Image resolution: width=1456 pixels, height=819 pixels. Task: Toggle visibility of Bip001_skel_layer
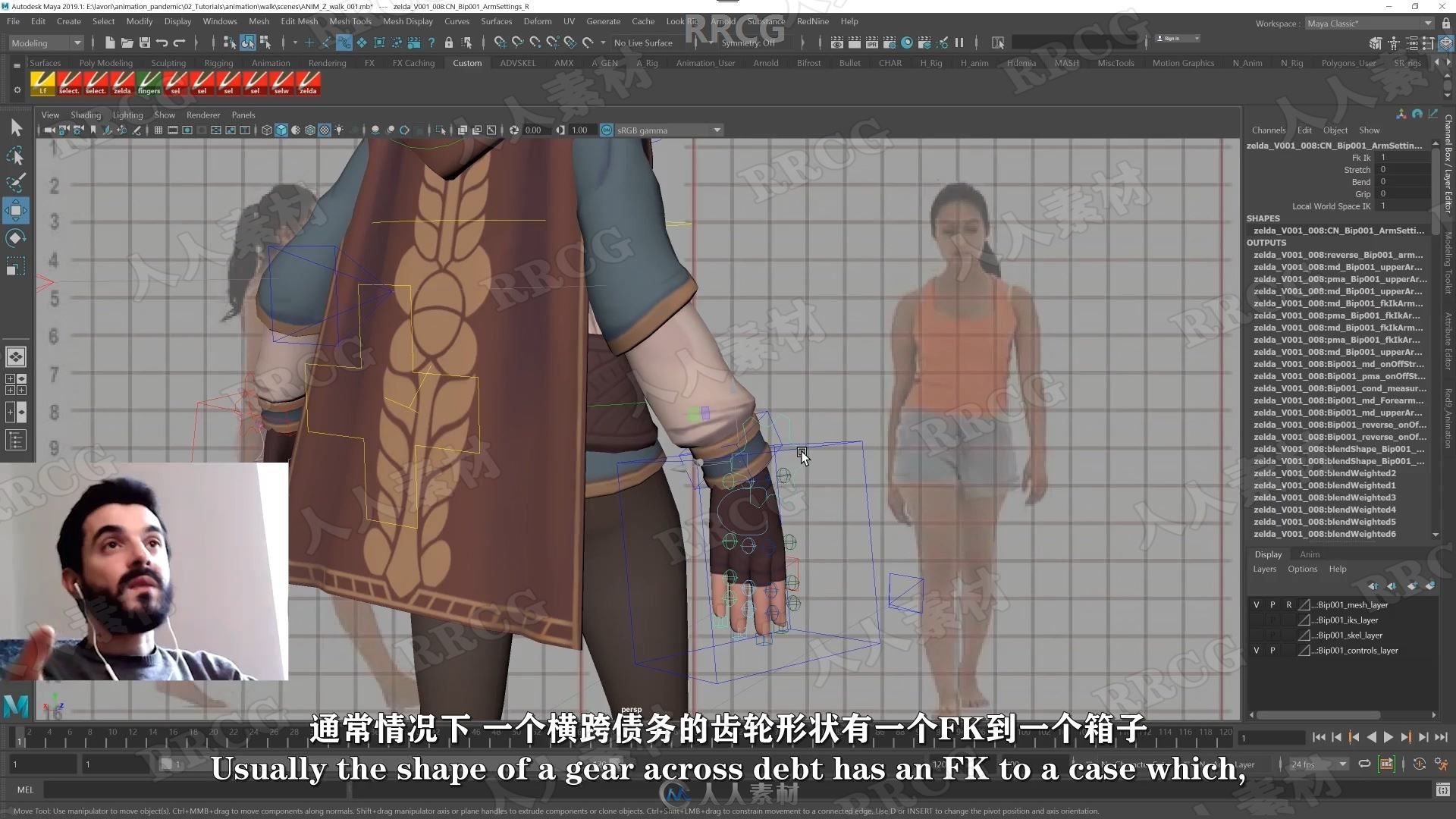[1257, 635]
